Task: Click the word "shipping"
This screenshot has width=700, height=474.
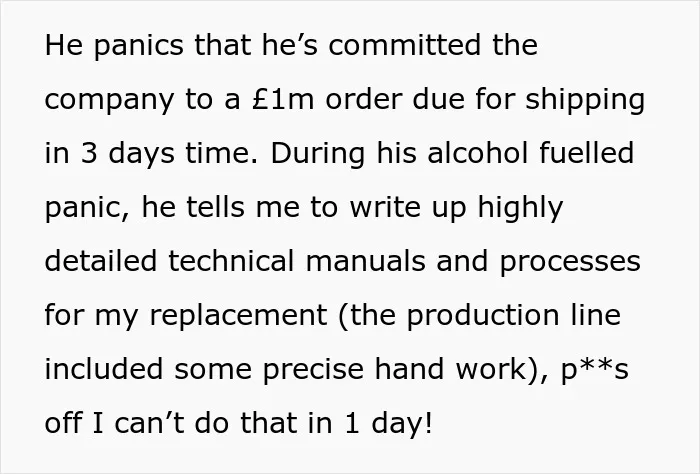Action: [585, 101]
